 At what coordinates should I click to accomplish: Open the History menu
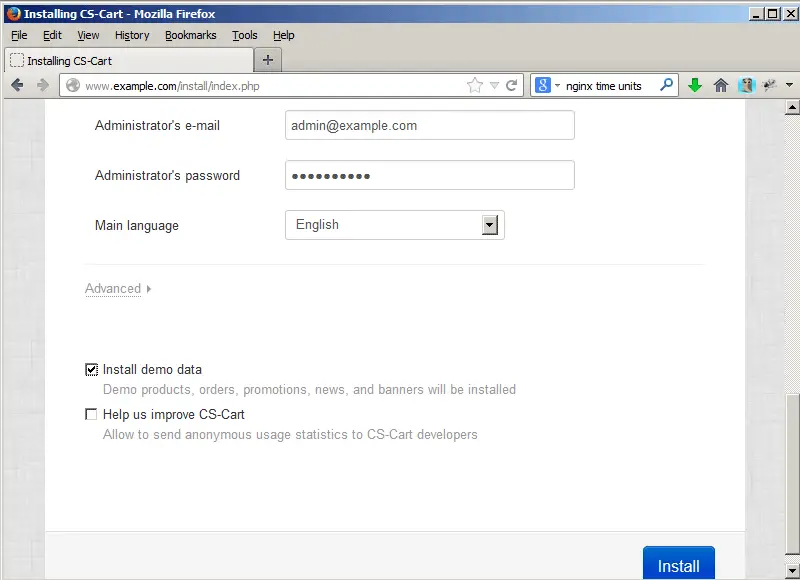pos(132,35)
